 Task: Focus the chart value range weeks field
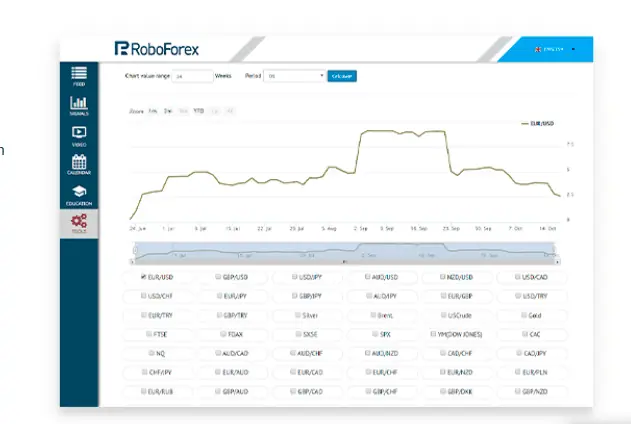point(191,75)
